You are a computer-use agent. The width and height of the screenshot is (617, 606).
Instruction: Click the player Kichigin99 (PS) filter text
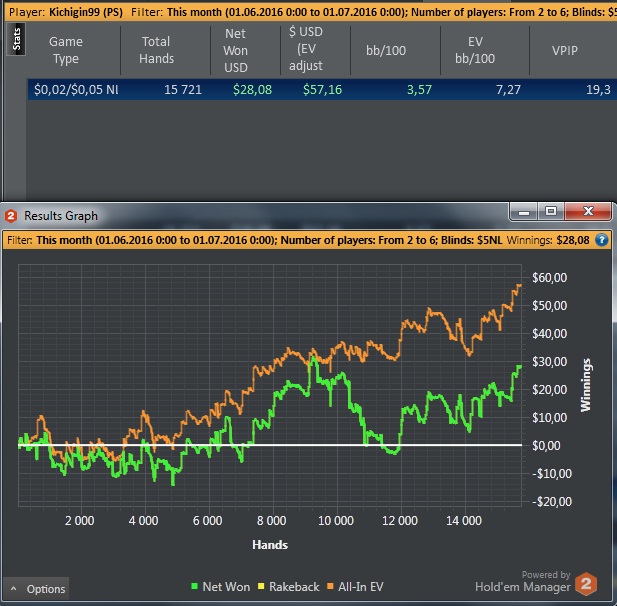66,12
